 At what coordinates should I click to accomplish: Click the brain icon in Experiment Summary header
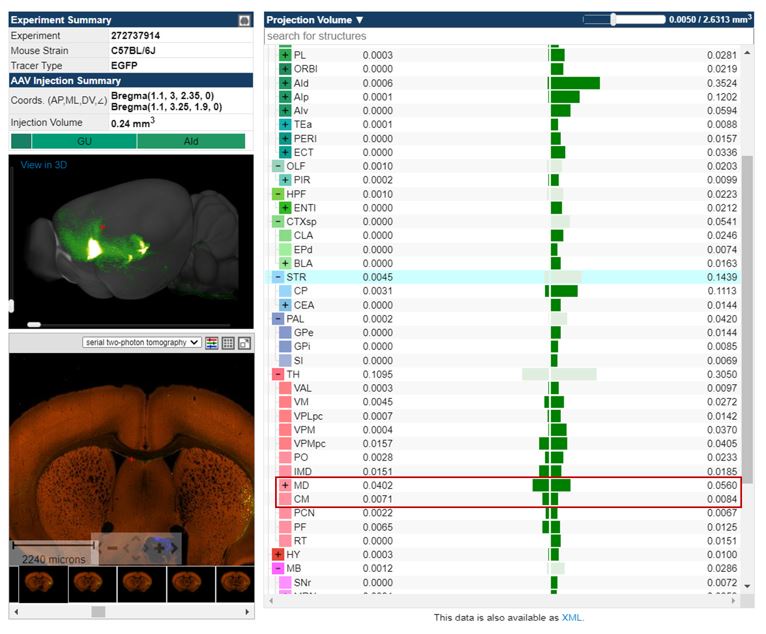(x=245, y=20)
